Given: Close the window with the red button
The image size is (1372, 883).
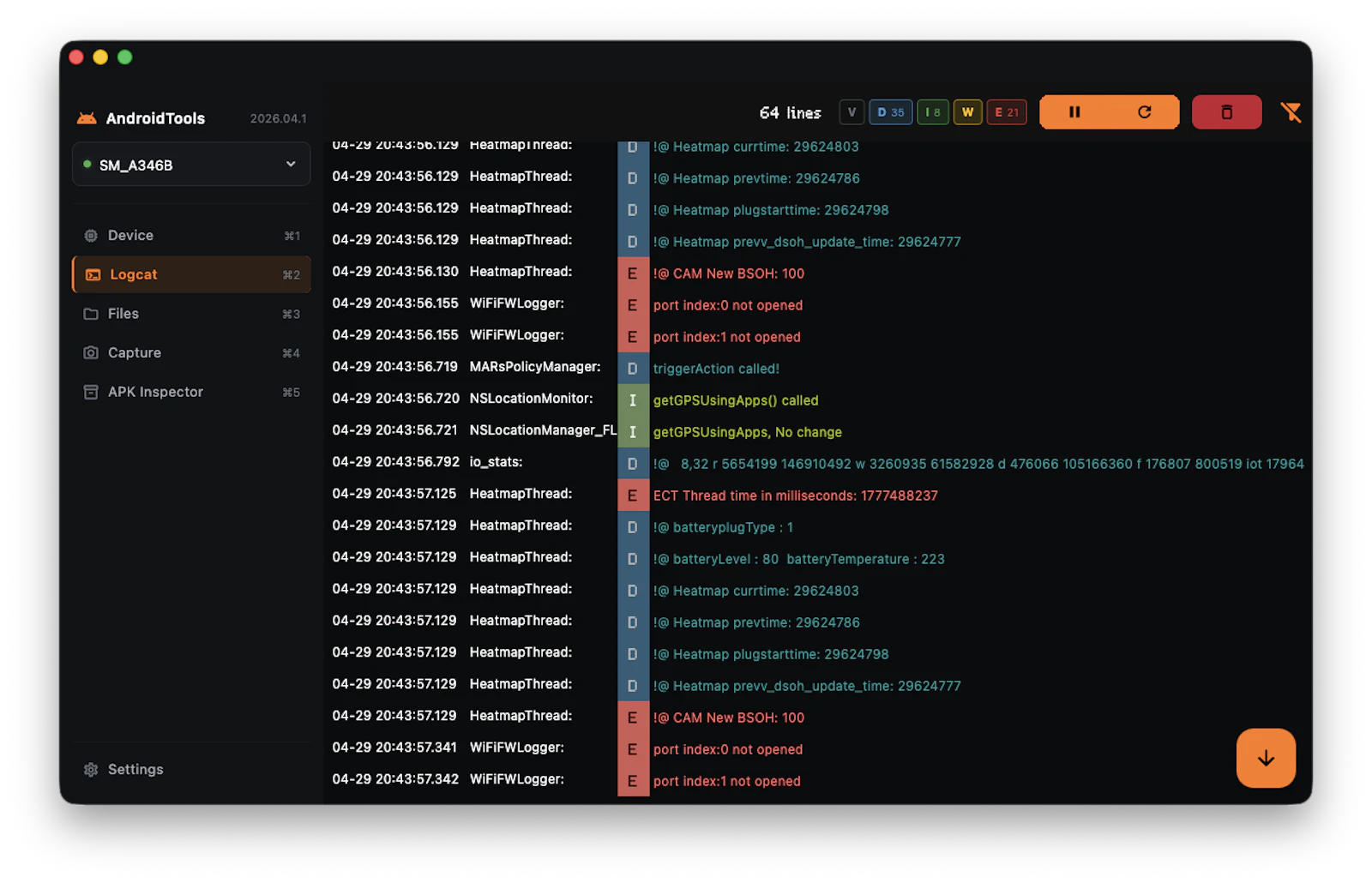Looking at the screenshot, I should click(76, 57).
